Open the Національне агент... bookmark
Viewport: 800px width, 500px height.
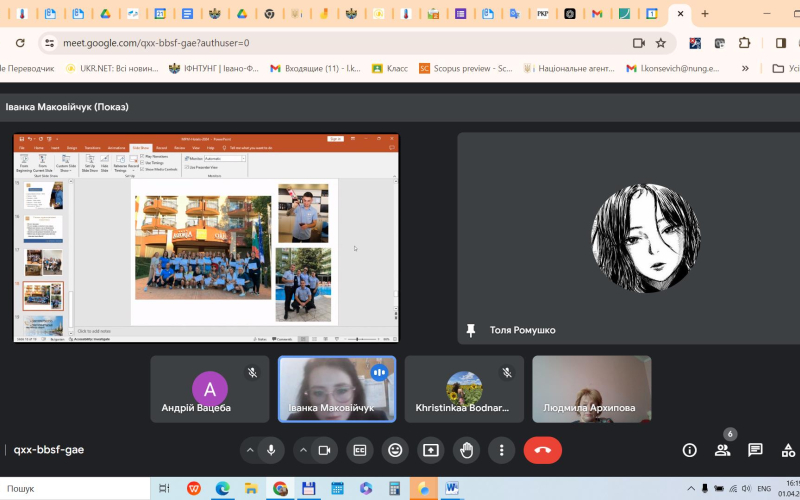click(568, 68)
